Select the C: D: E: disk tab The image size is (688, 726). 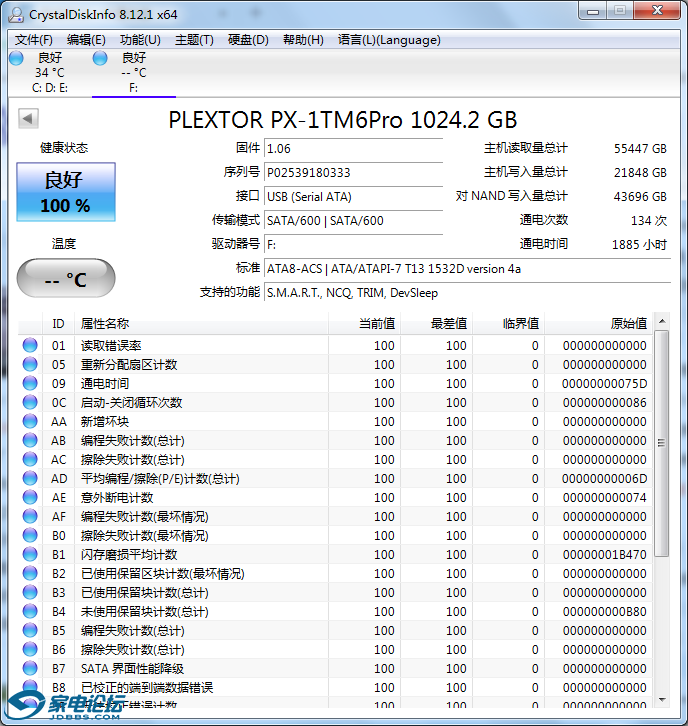(x=50, y=72)
